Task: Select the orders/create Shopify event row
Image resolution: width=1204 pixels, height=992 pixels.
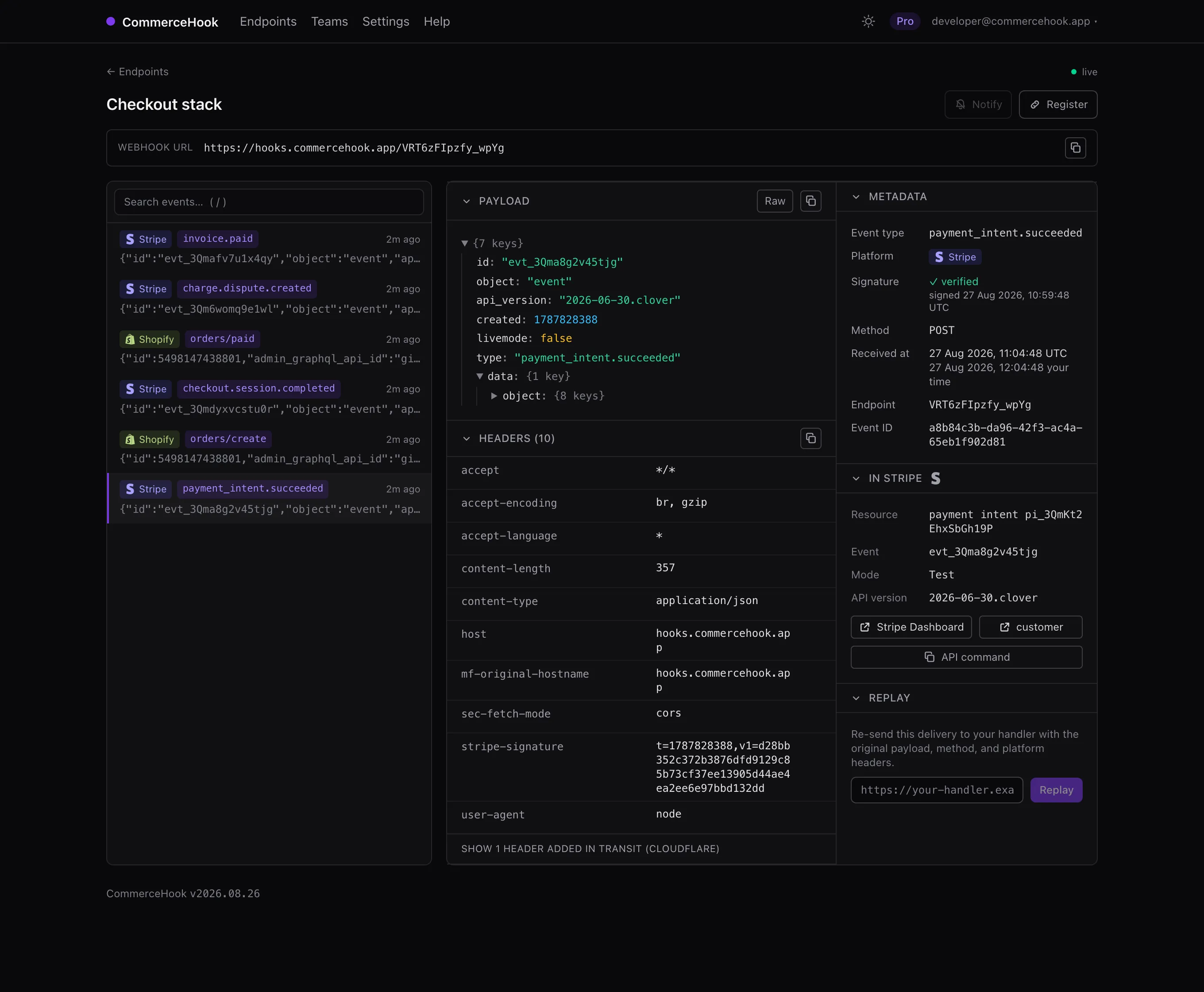Action: [269, 448]
